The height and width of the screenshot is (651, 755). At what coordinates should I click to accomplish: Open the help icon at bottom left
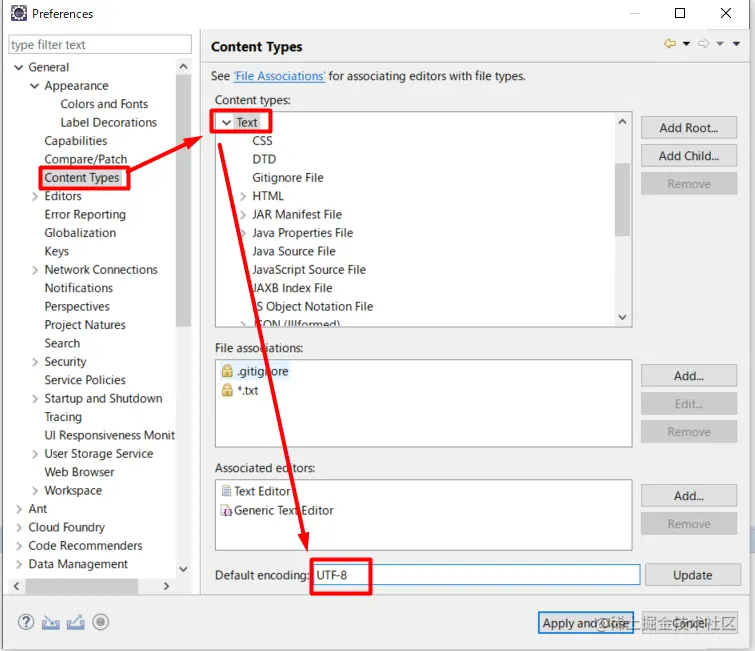(26, 622)
